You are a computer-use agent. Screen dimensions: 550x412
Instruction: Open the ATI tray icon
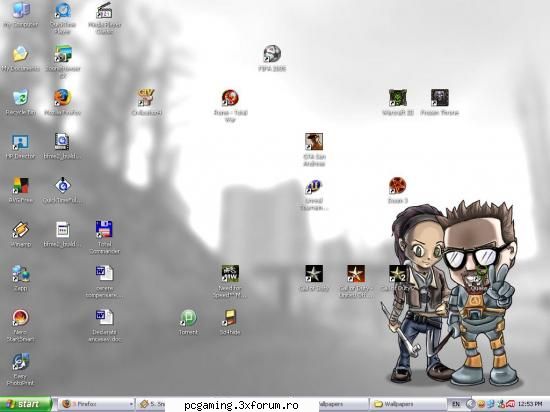pos(510,404)
